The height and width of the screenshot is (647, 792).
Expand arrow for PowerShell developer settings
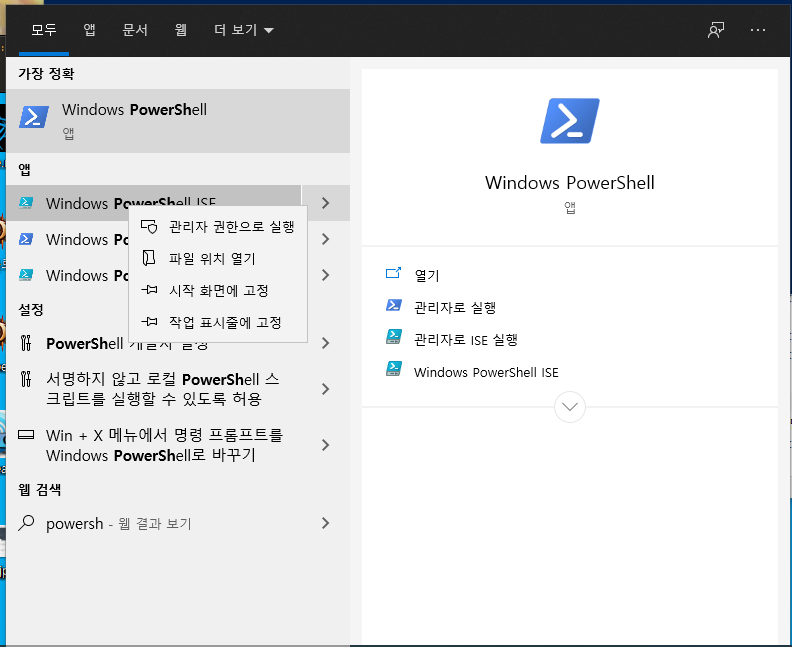(x=326, y=343)
